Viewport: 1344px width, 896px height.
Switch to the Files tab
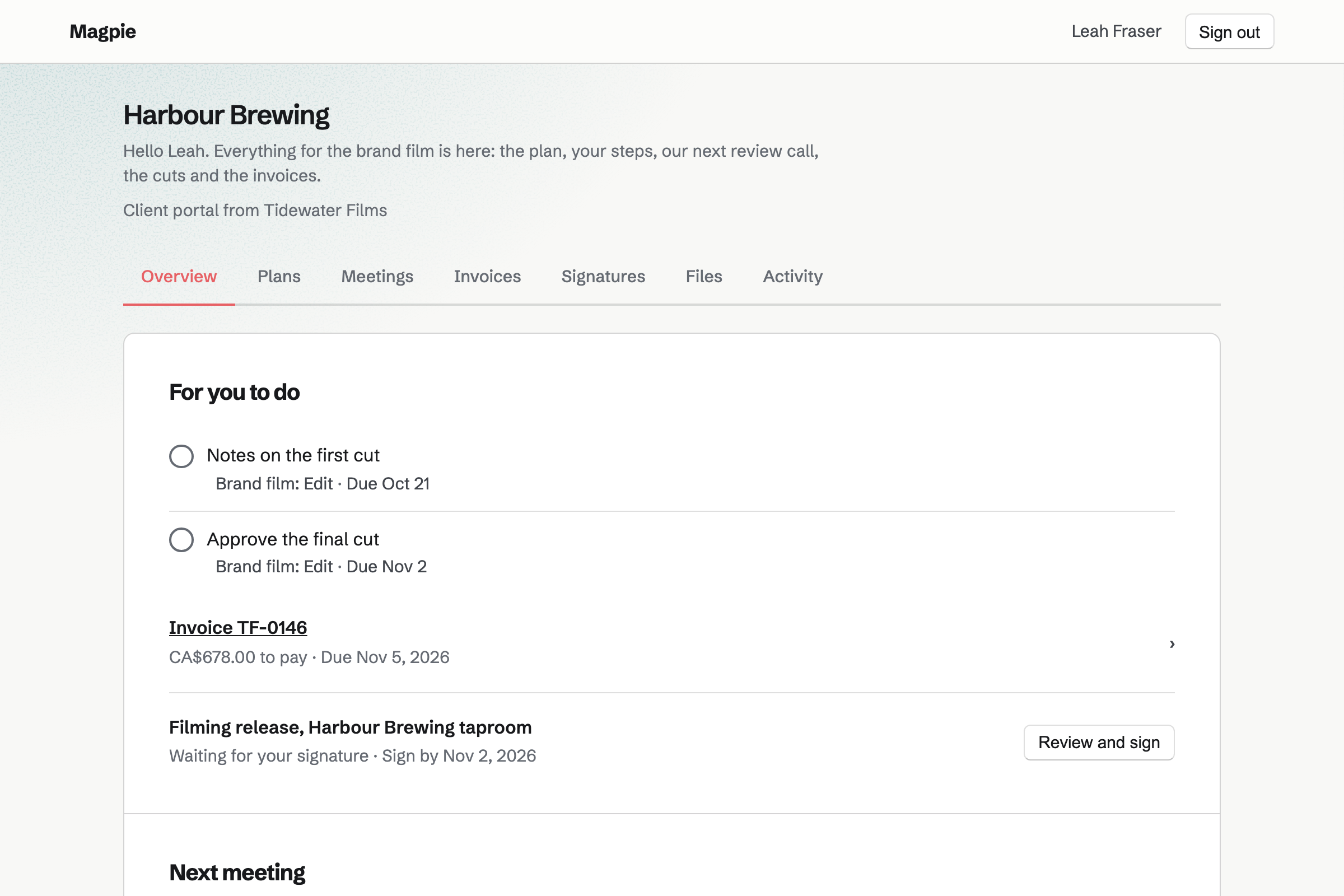click(x=704, y=277)
